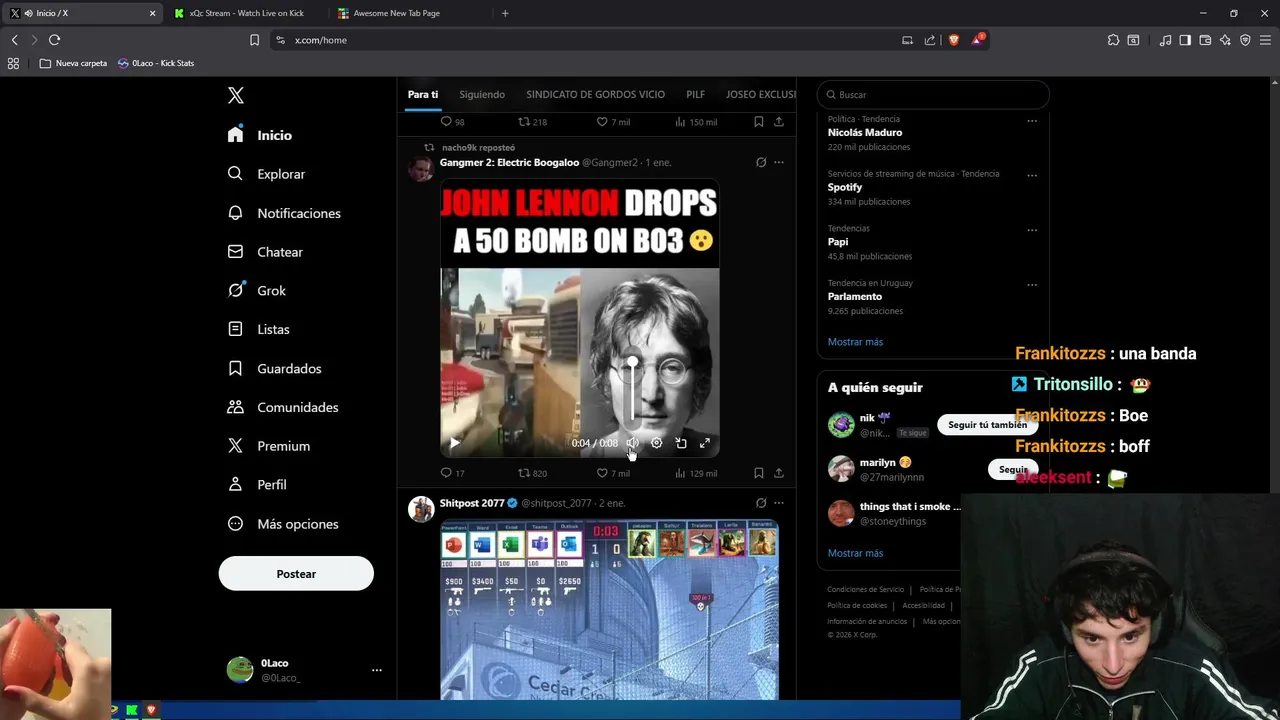The image size is (1280, 720).
Task: Expand video to fullscreen
Action: [705, 443]
